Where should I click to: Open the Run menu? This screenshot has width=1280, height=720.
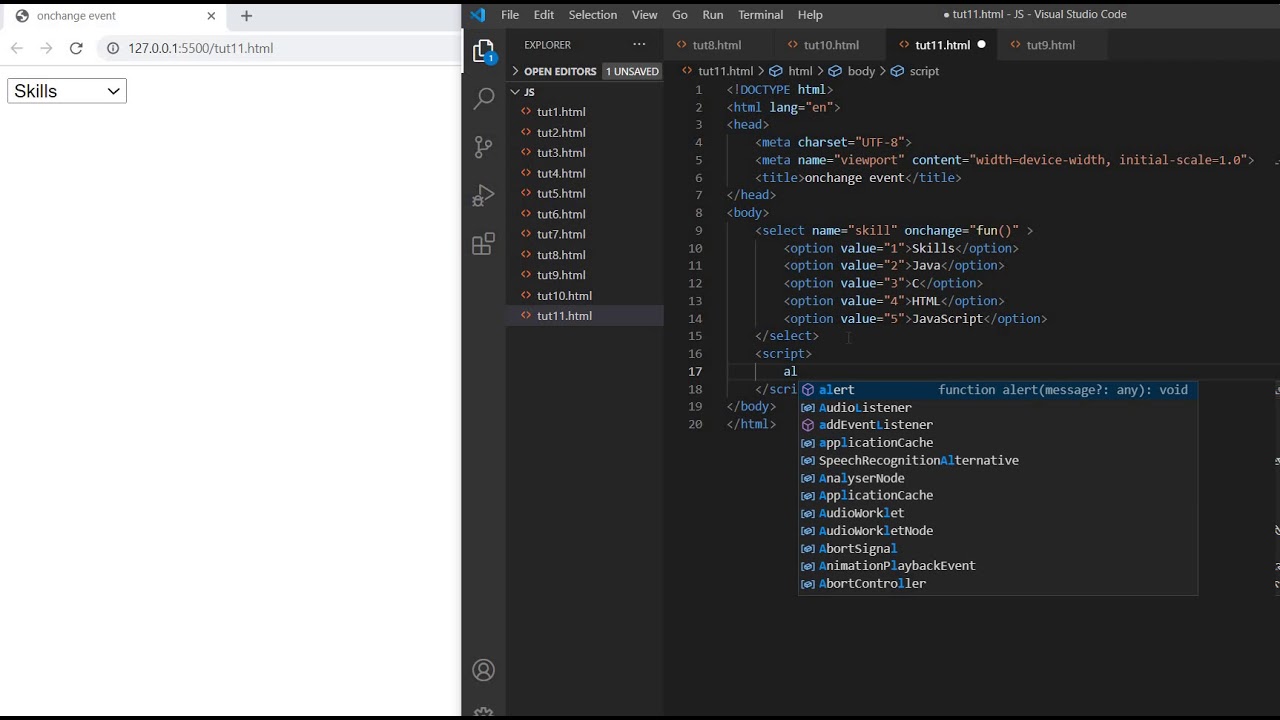click(713, 15)
